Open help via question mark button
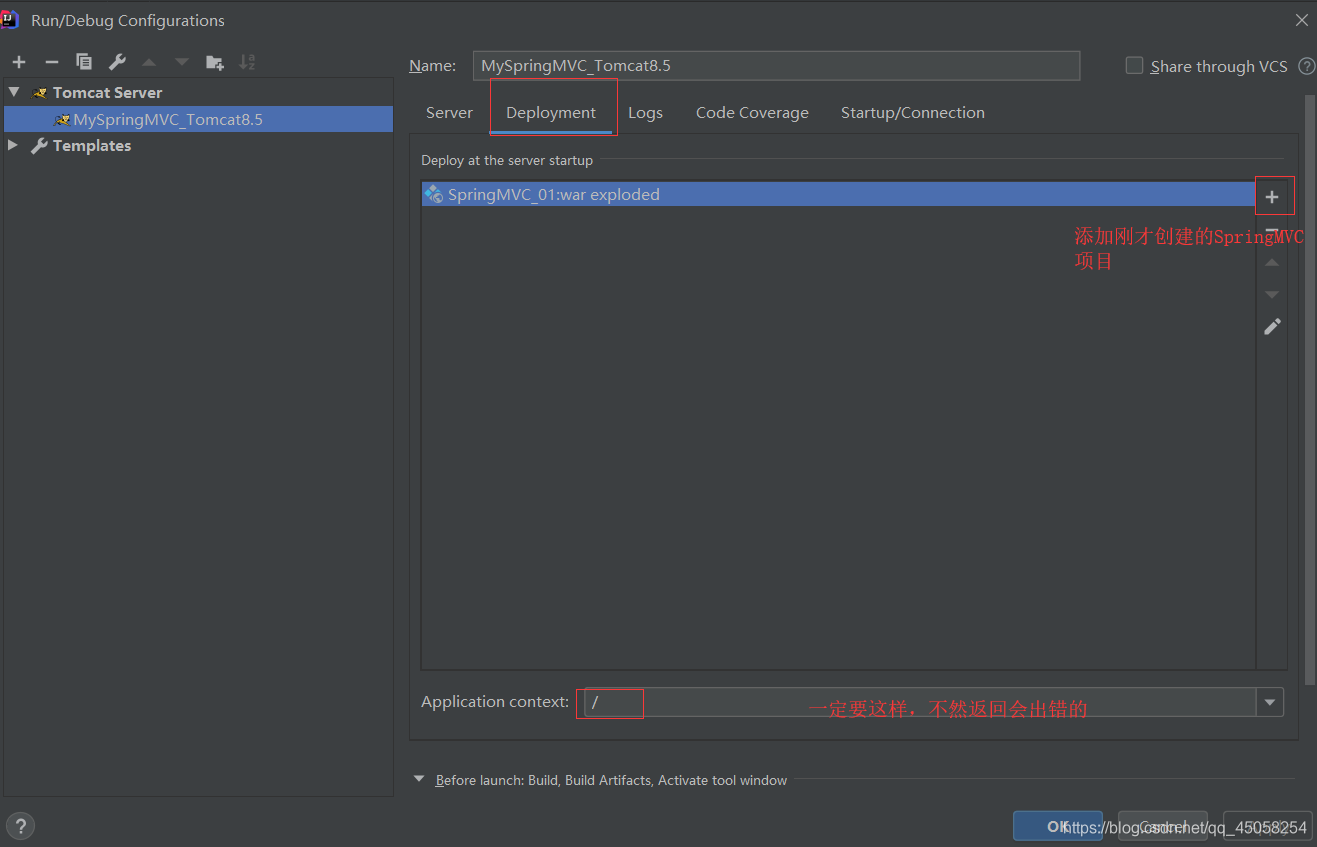The height and width of the screenshot is (847, 1317). (20, 826)
